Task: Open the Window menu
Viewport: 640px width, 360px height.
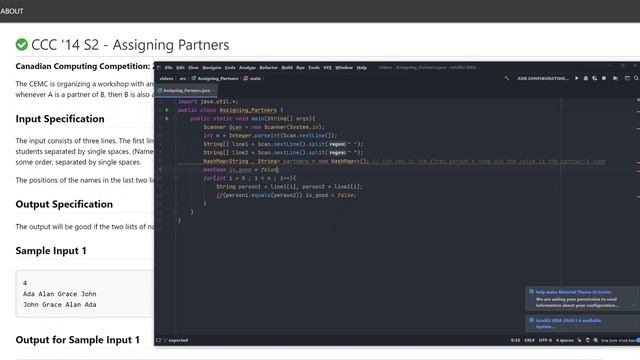Action: 344,68
